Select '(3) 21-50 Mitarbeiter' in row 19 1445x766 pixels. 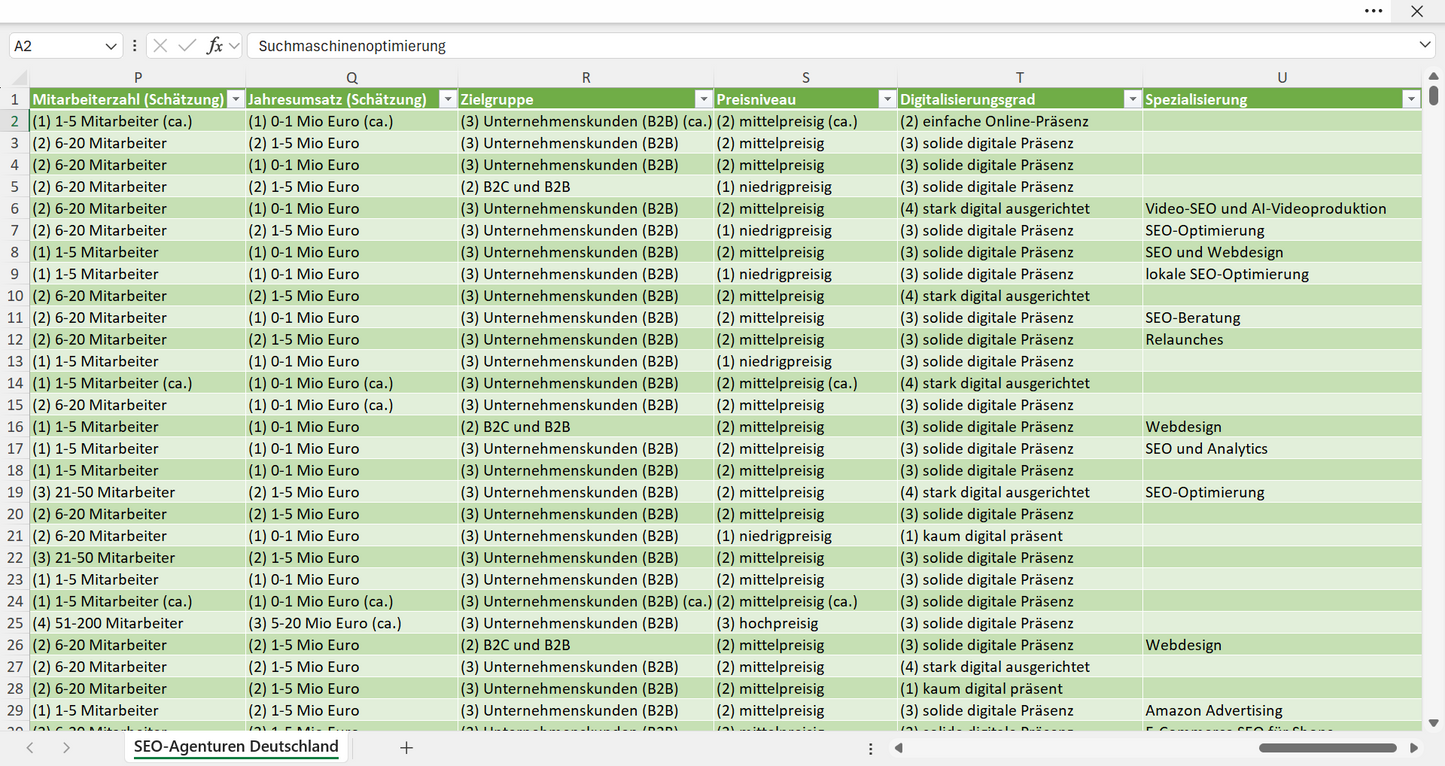point(138,492)
